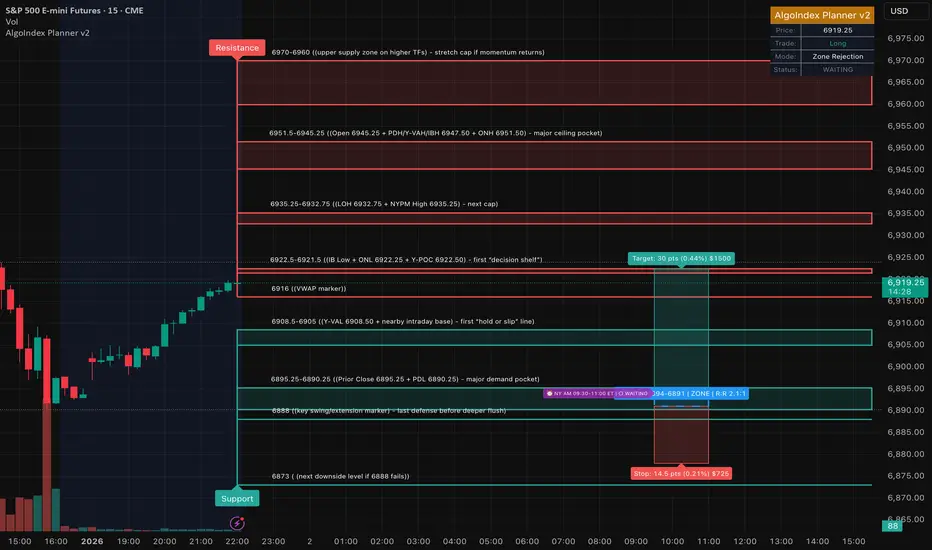
Task: Click the Long trade value in planner table
Action: click(x=837, y=43)
